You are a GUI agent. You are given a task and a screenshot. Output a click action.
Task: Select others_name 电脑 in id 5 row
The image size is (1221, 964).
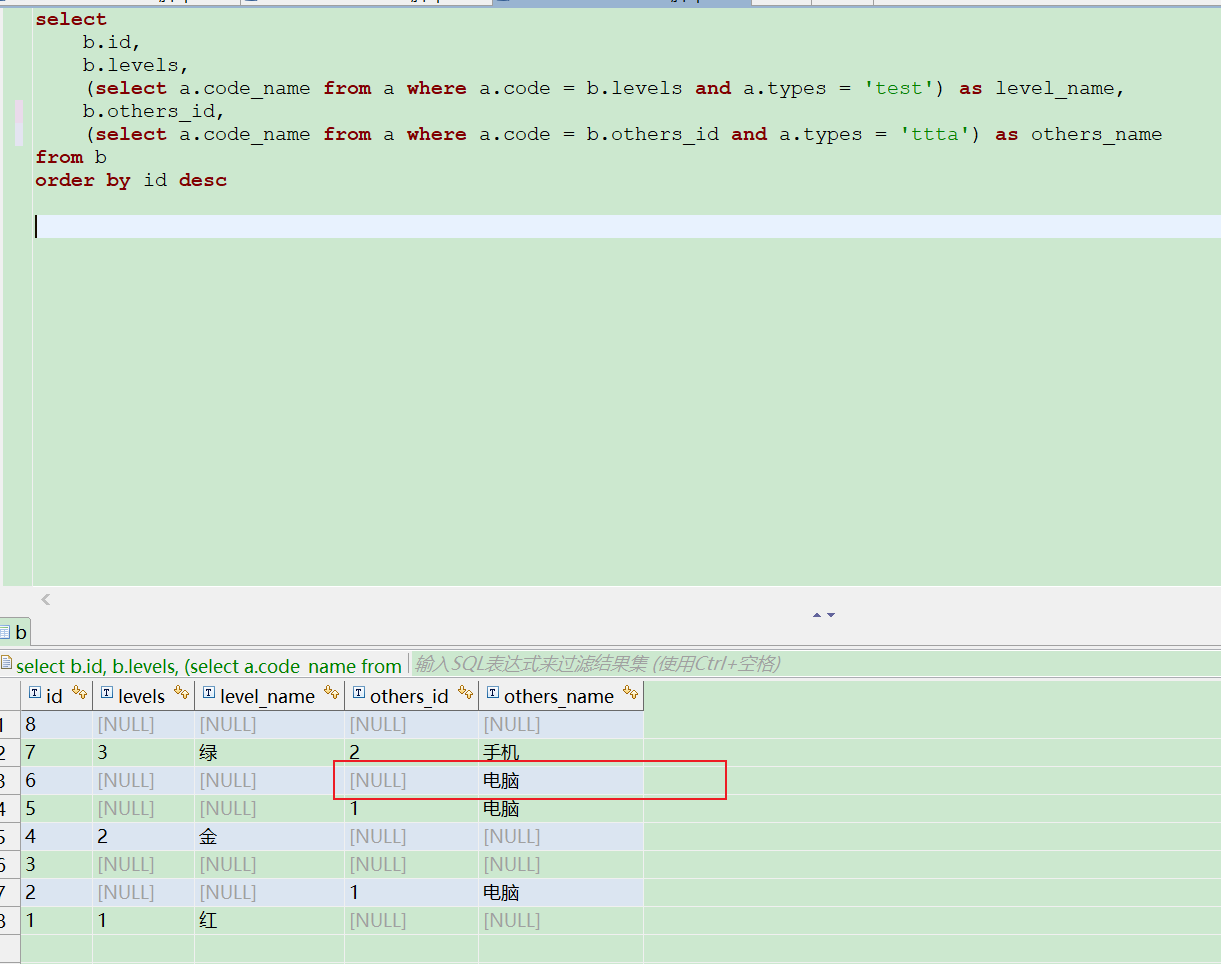pos(560,808)
